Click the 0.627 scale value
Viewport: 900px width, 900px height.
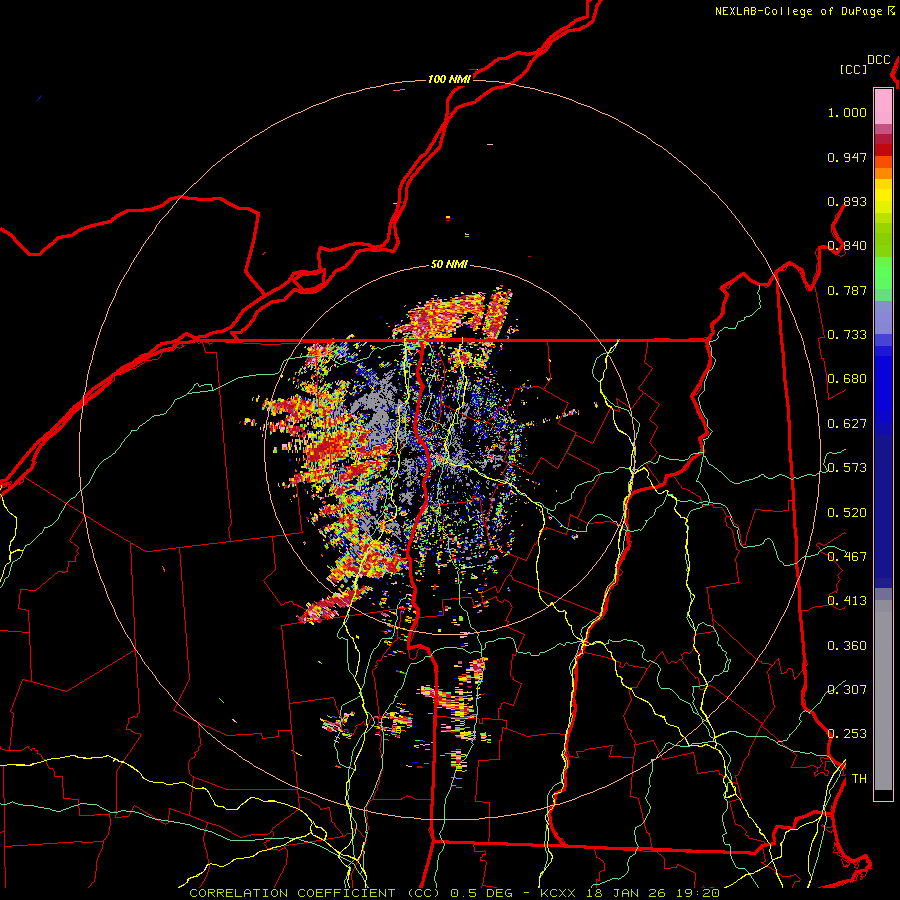click(x=847, y=424)
